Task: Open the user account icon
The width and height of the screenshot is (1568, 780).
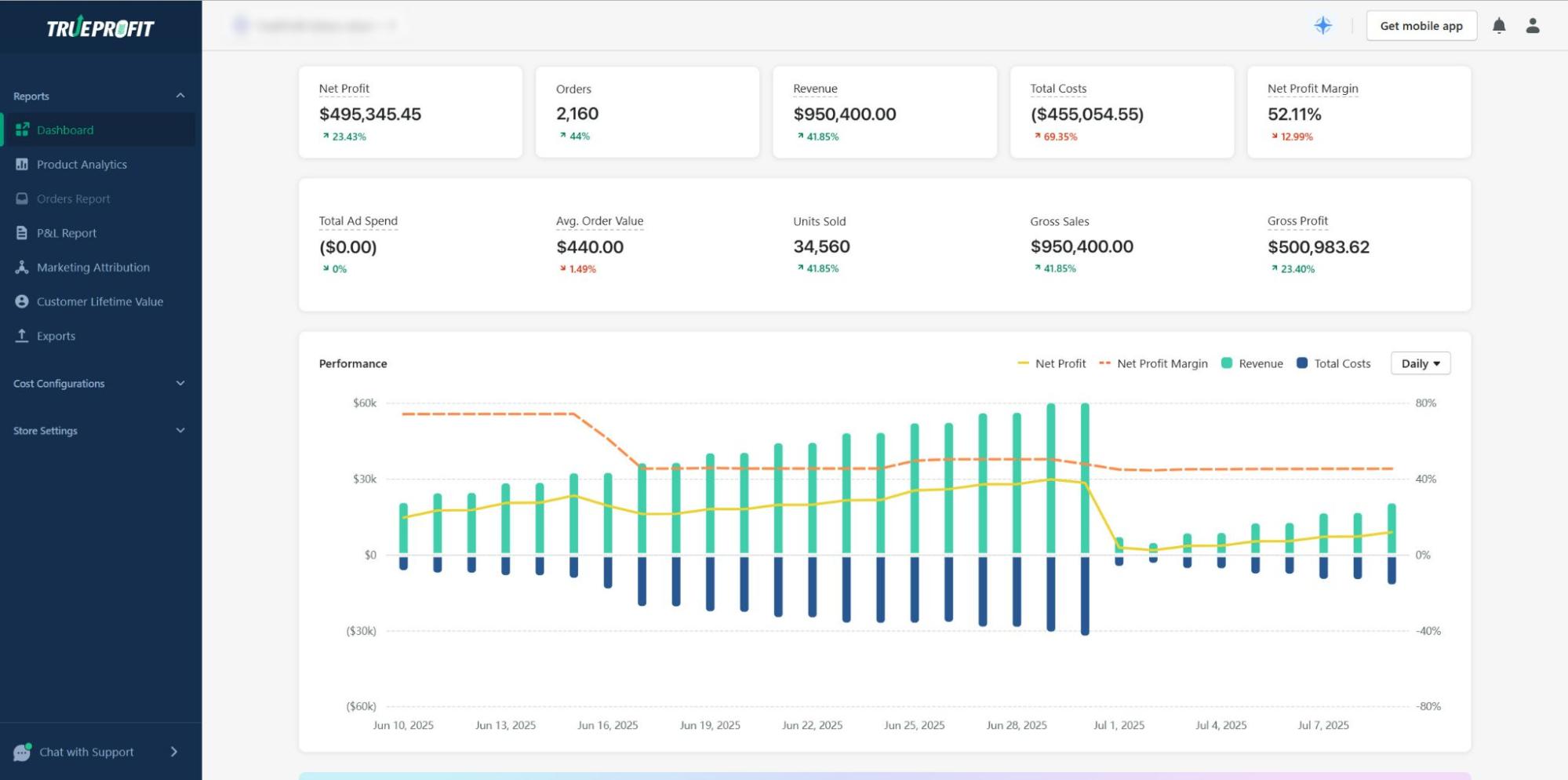Action: point(1533,25)
